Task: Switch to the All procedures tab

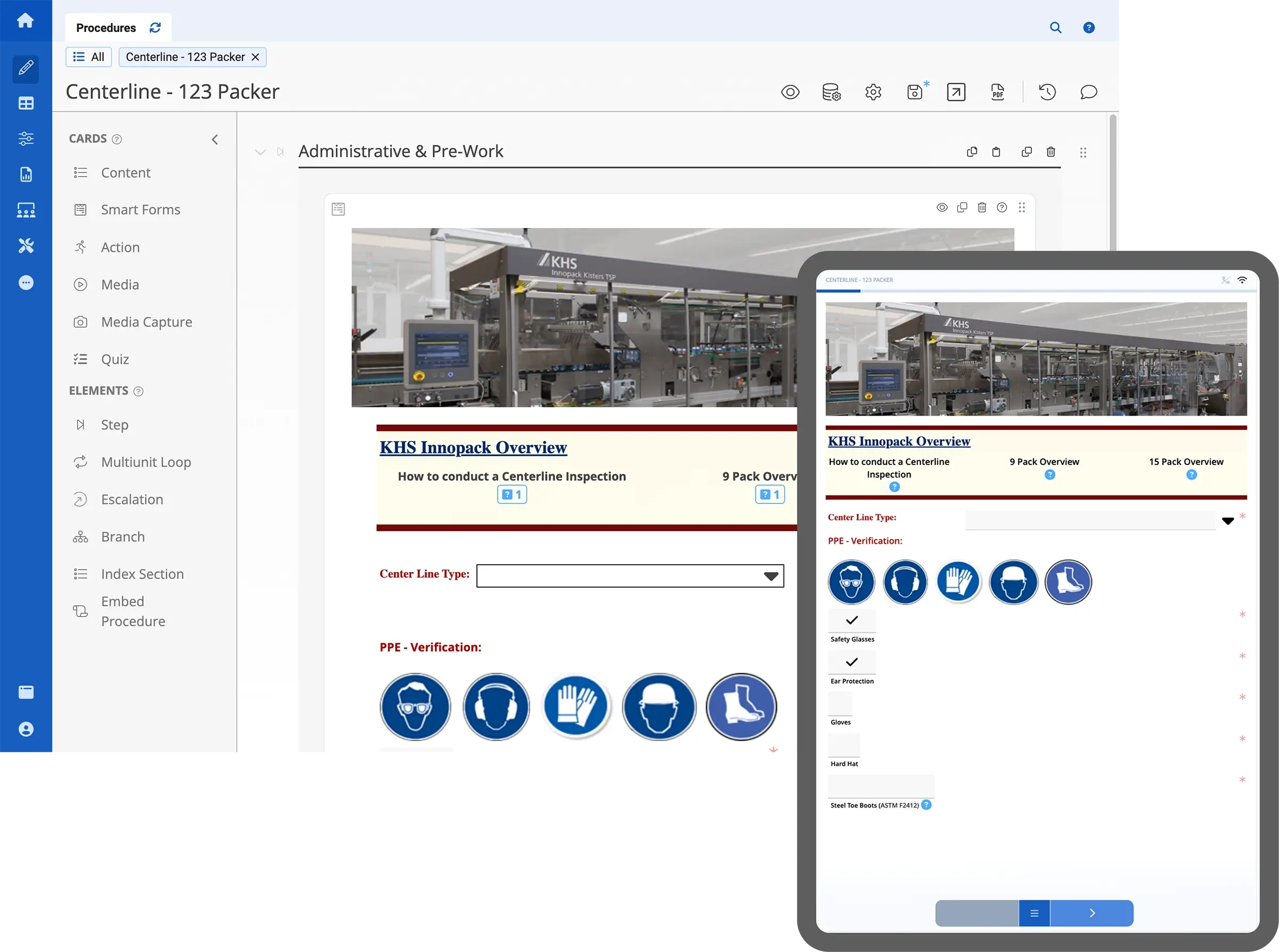Action: (89, 57)
